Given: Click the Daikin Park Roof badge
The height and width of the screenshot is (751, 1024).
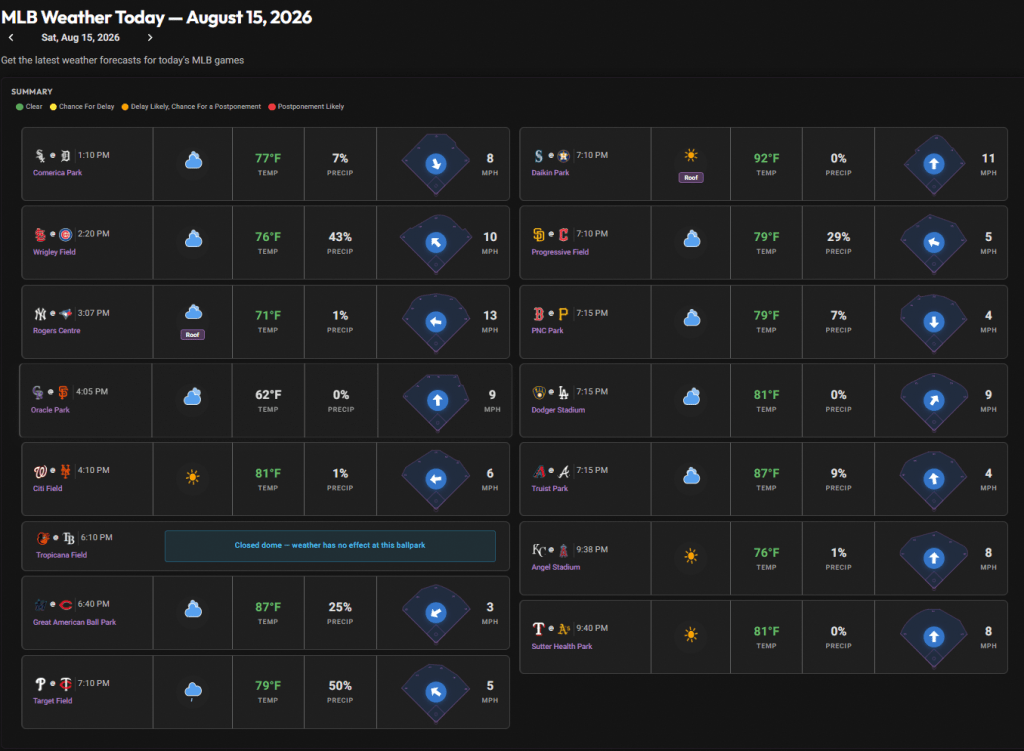Looking at the screenshot, I should click(x=691, y=178).
